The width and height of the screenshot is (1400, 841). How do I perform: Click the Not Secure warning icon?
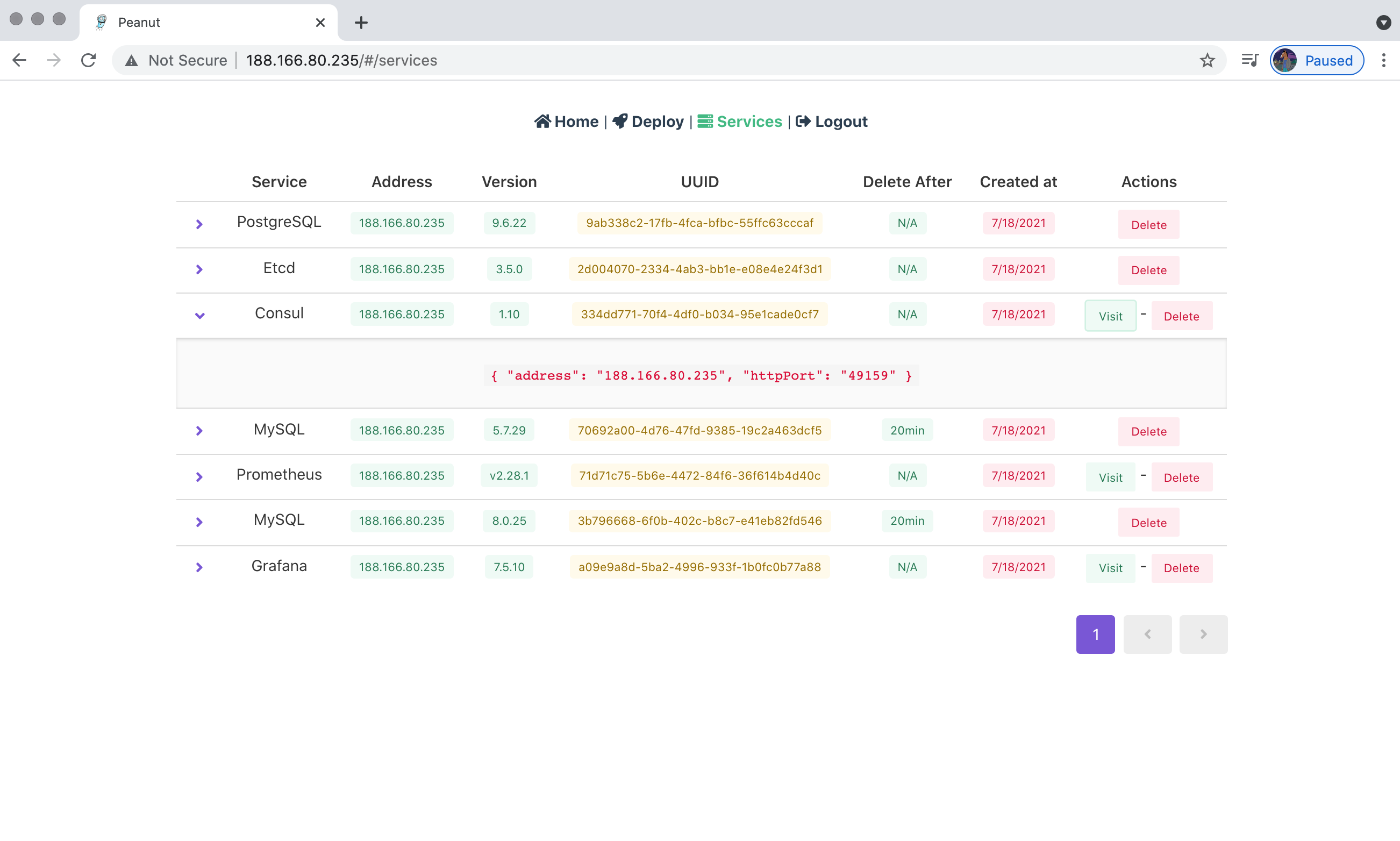coord(131,61)
